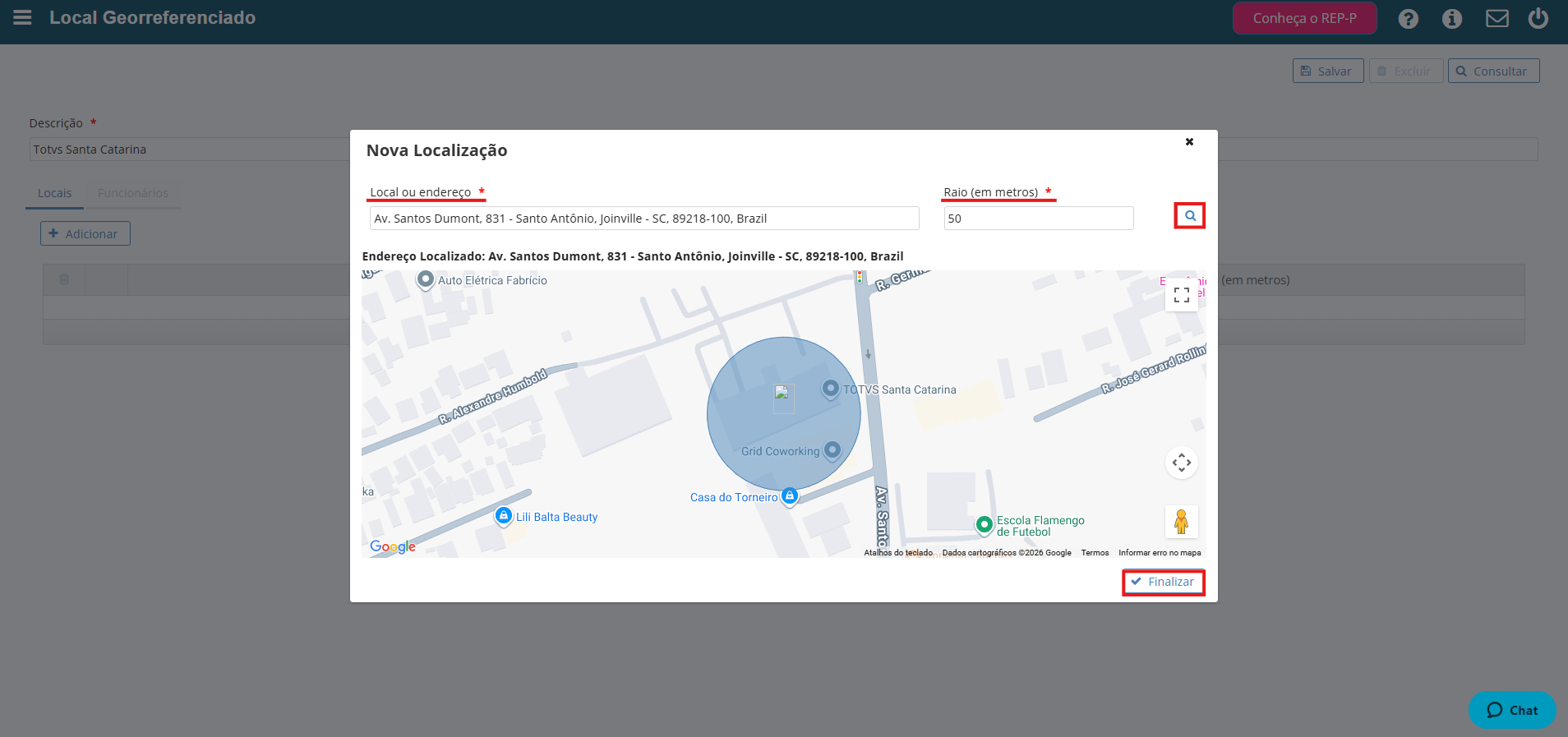
Task: Open the information icon in header
Action: pos(1452,19)
